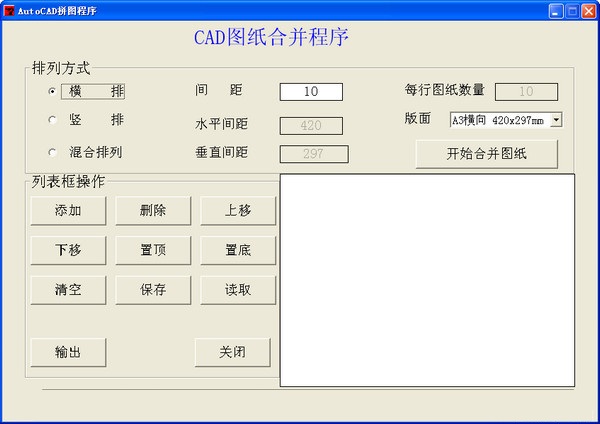Click the AutoCAD app icon in title bar
Viewport: 600px width, 424px height.
pyautogui.click(x=9, y=11)
